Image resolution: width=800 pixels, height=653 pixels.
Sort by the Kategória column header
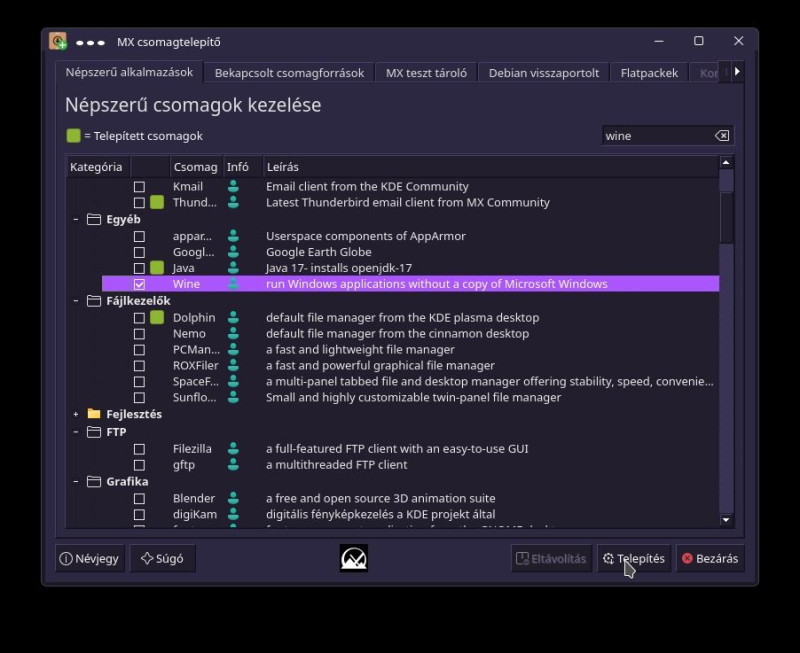coord(99,167)
